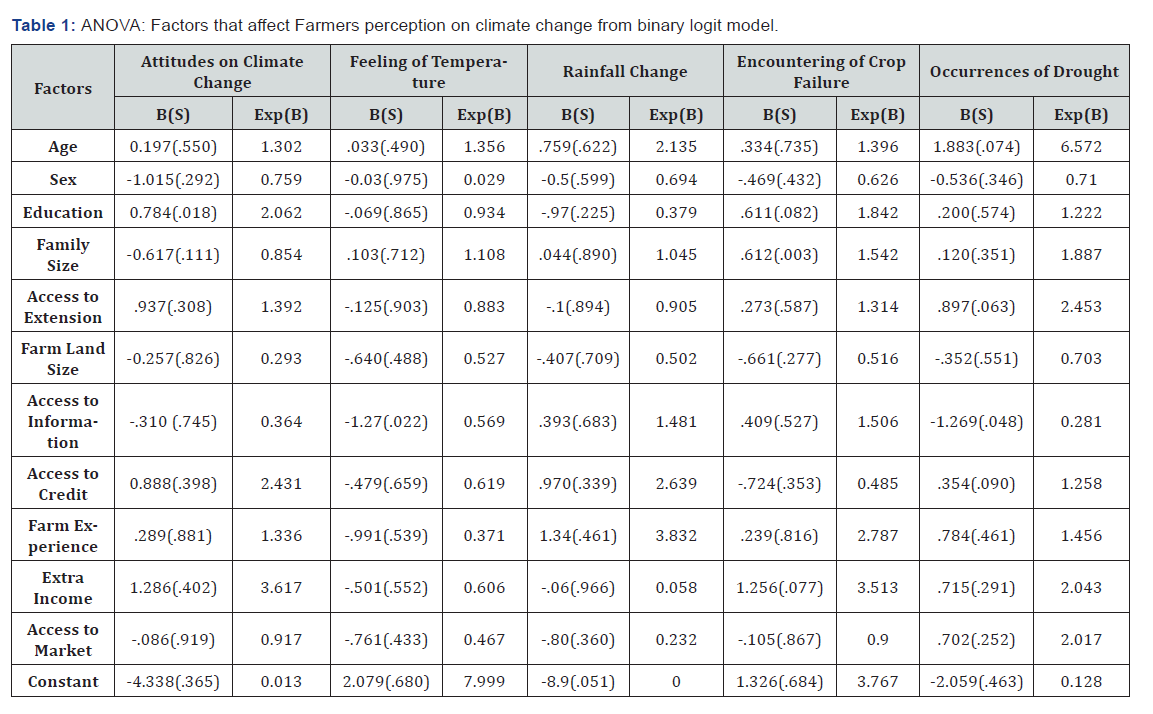Click the Access to Information row label
The image size is (1153, 714).
coord(63,421)
